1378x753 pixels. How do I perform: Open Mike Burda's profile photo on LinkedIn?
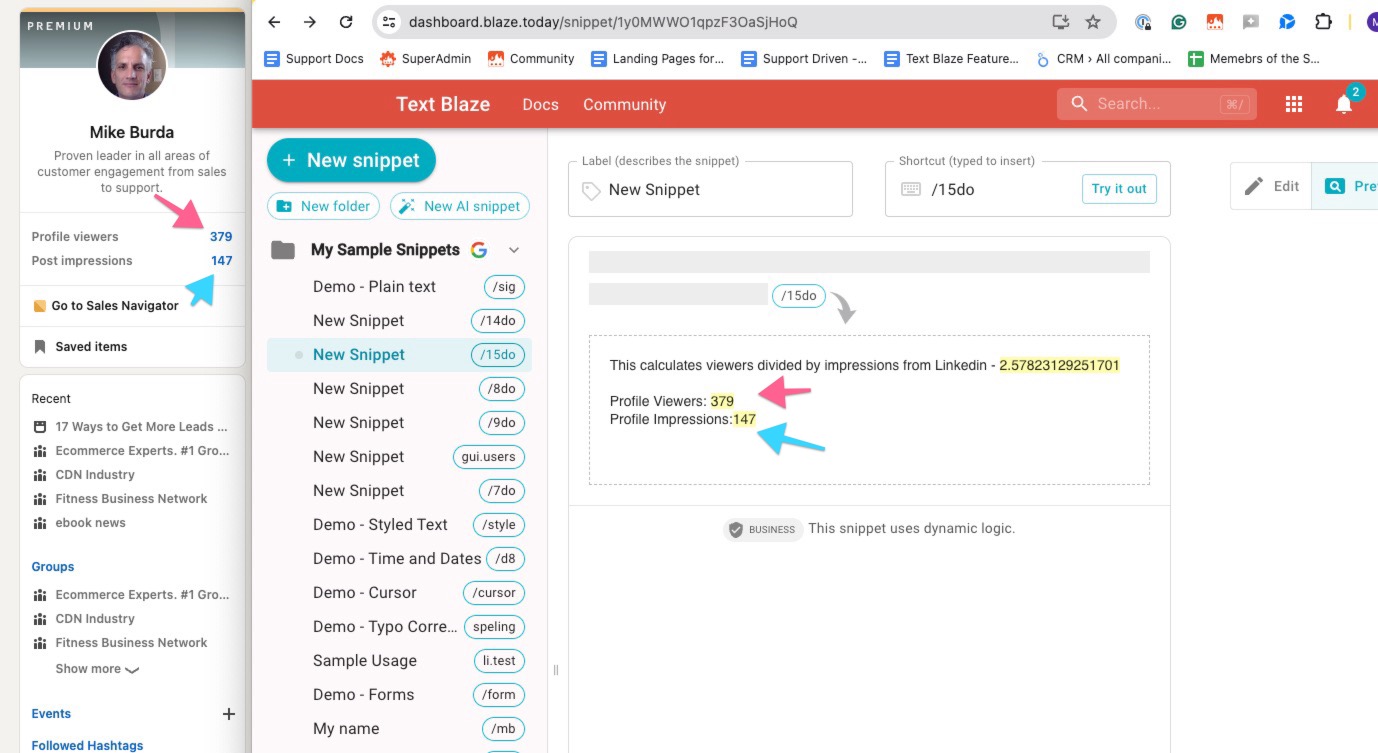point(132,65)
